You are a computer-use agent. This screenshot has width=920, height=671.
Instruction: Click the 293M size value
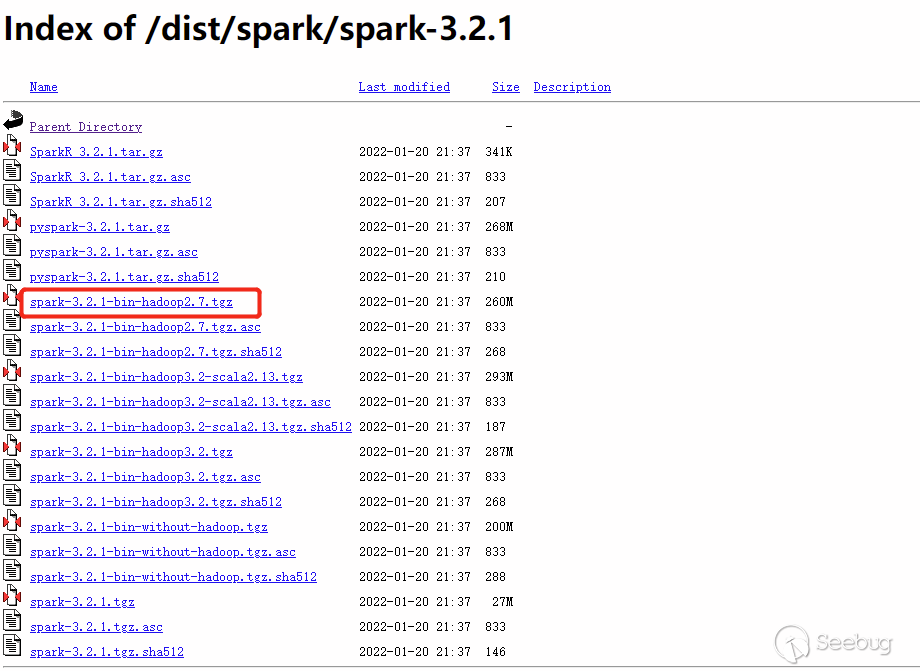(499, 377)
